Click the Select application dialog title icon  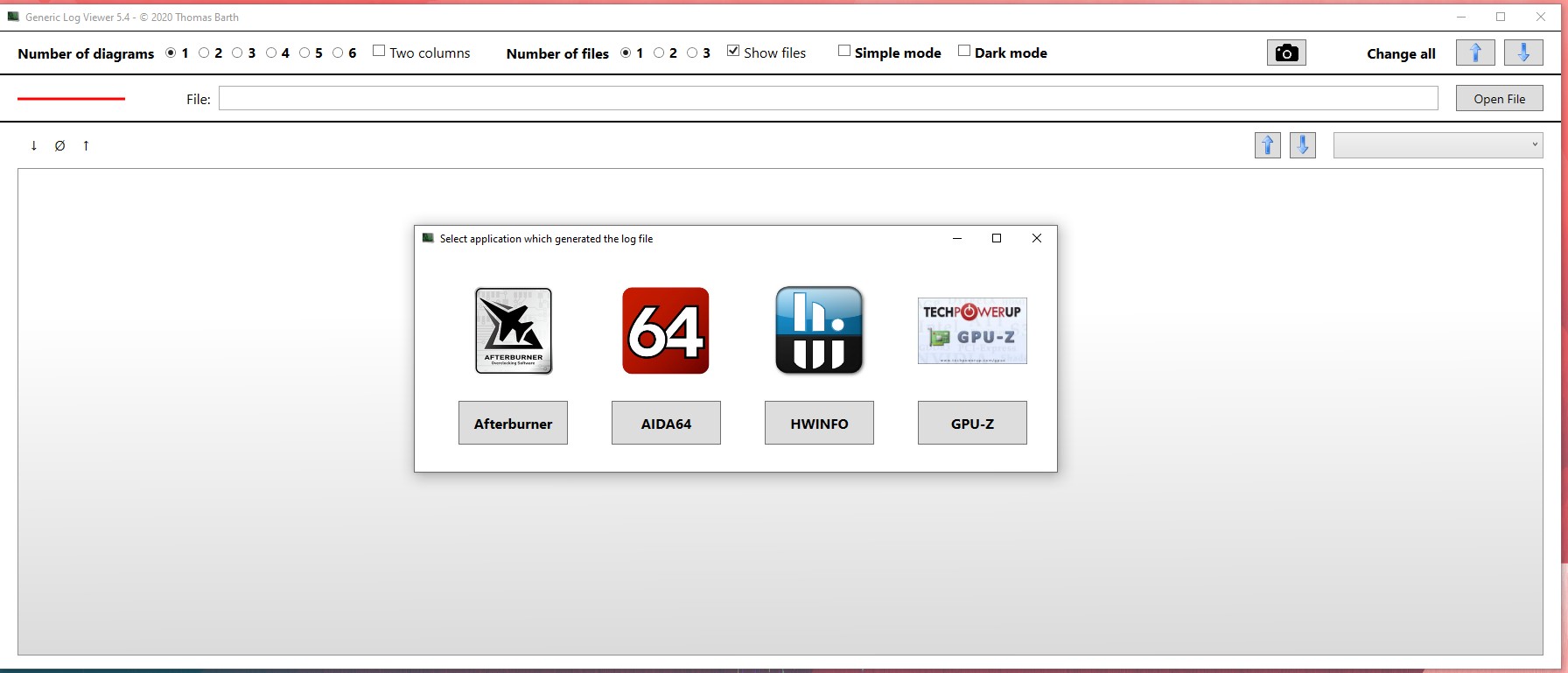tap(428, 238)
